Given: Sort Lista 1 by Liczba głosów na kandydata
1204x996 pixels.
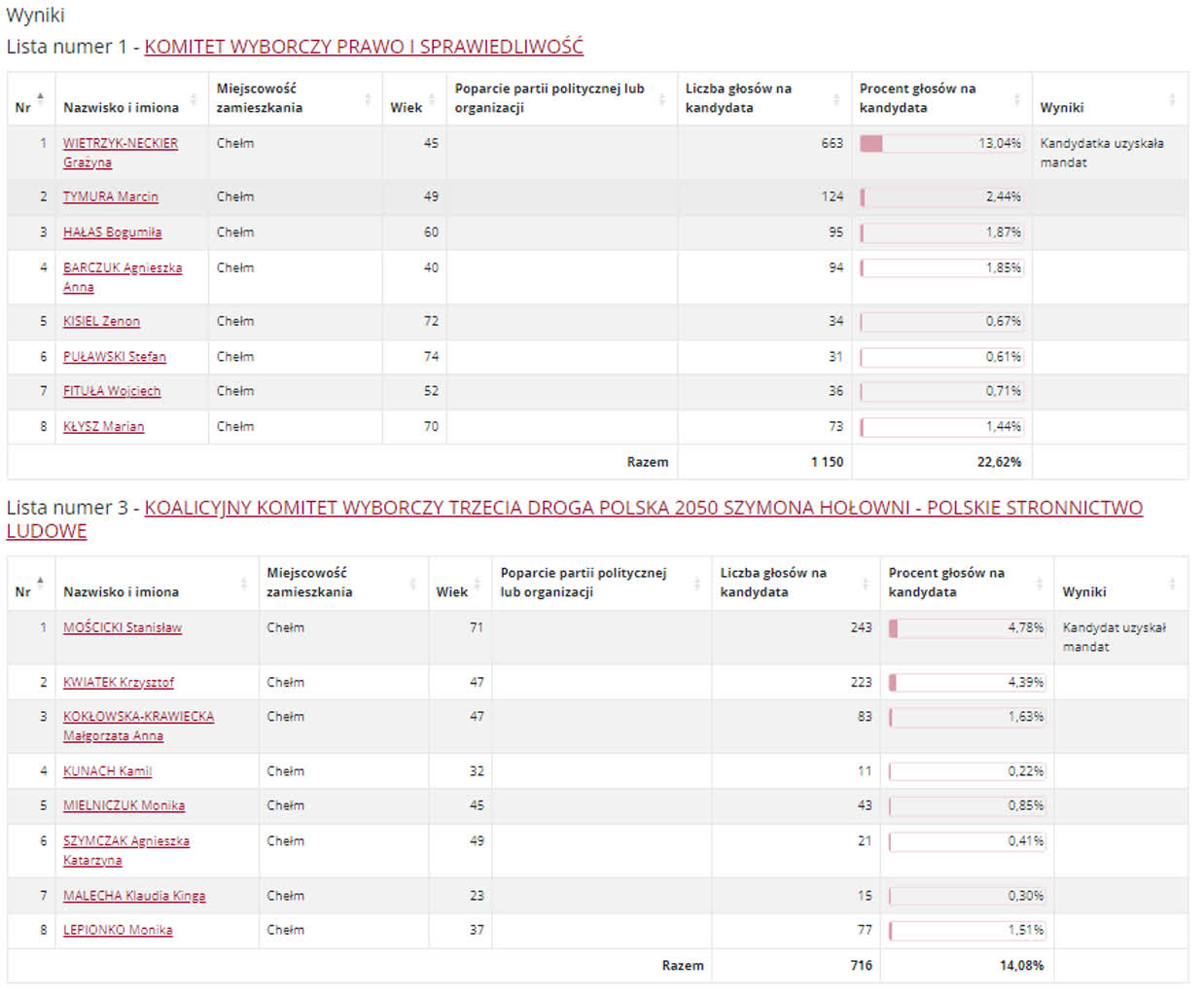Looking at the screenshot, I should (835, 97).
